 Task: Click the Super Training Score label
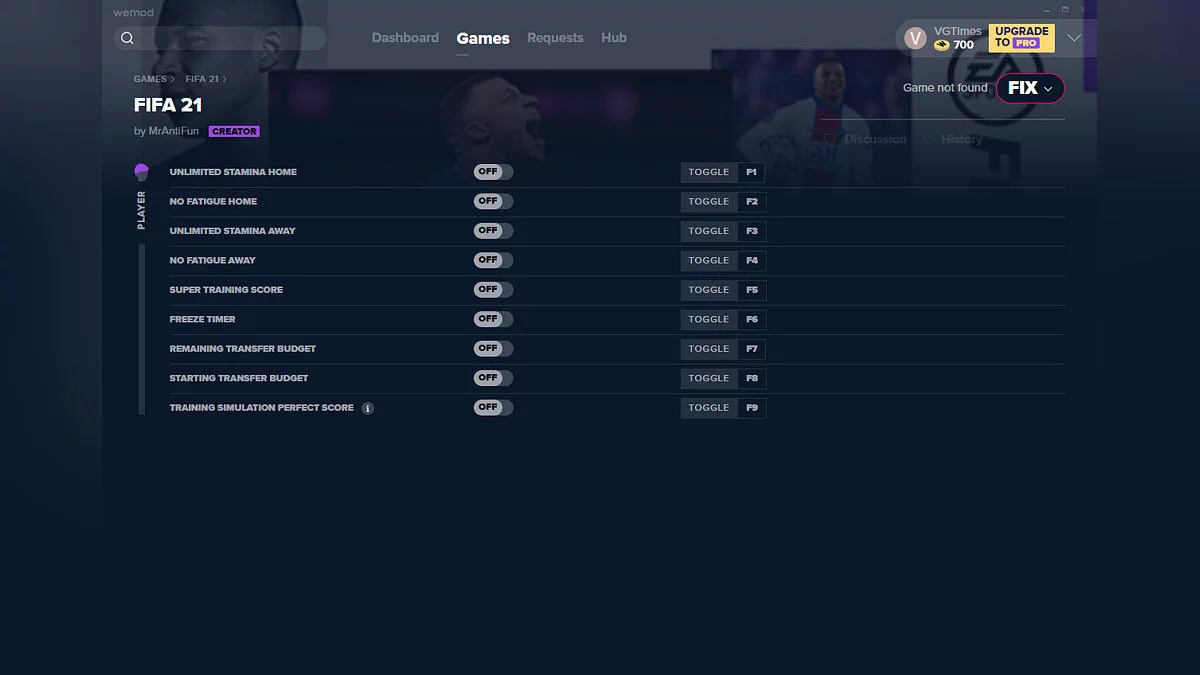pyautogui.click(x=226, y=290)
